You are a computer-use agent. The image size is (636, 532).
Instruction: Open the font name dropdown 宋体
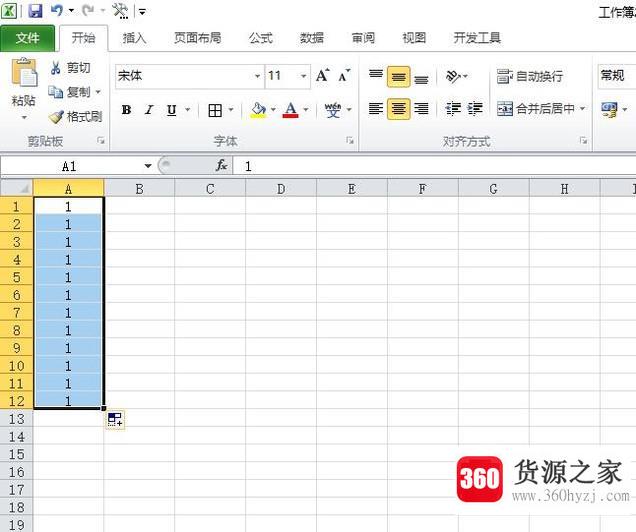point(257,76)
